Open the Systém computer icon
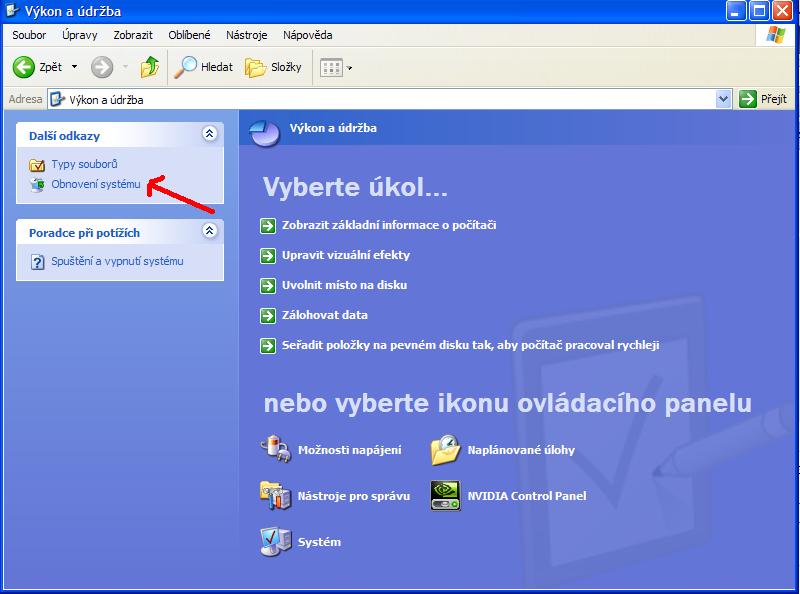Viewport: 800px width, 594px height. pos(276,541)
